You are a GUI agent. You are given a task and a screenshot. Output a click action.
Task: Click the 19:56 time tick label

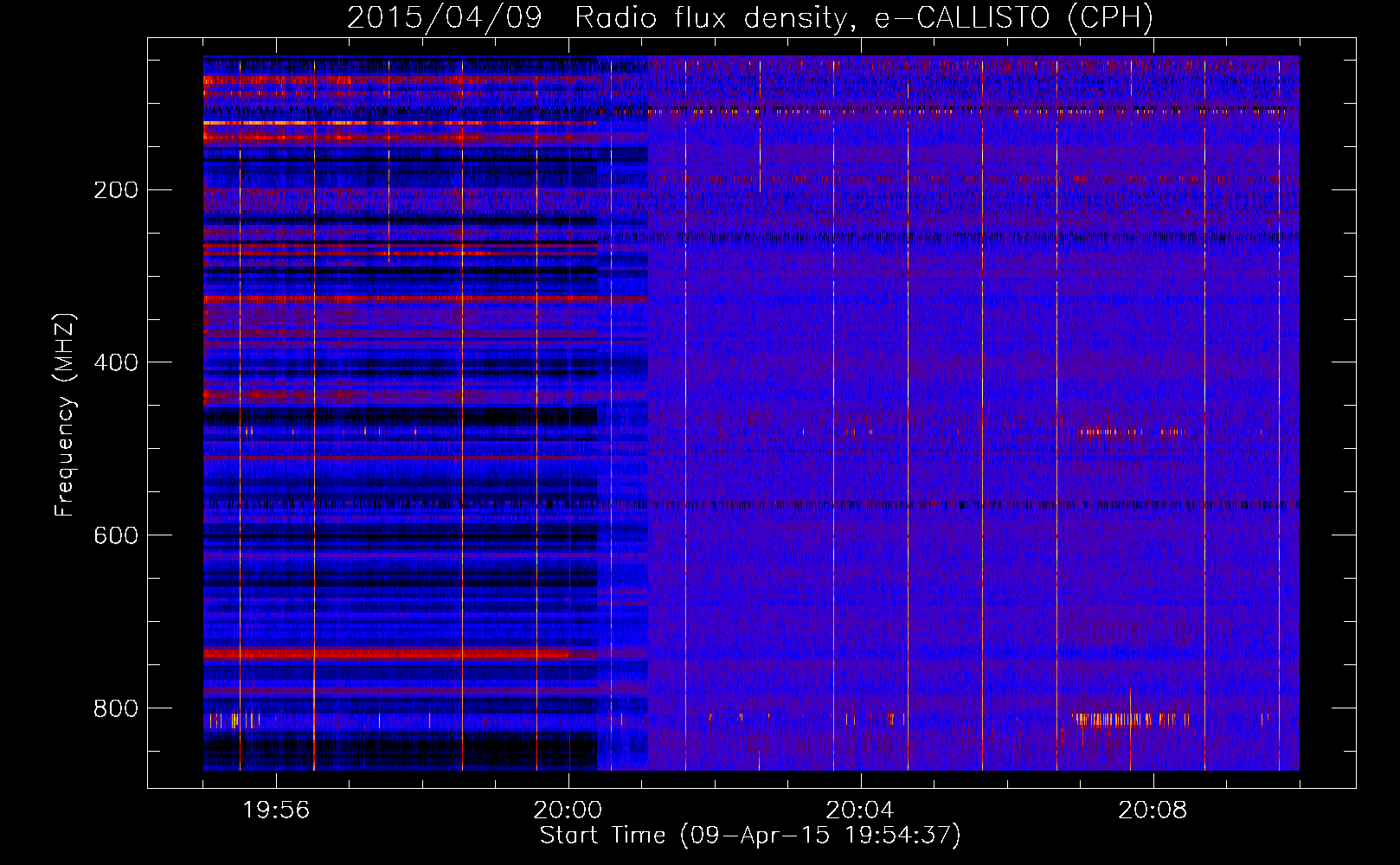pyautogui.click(x=276, y=811)
